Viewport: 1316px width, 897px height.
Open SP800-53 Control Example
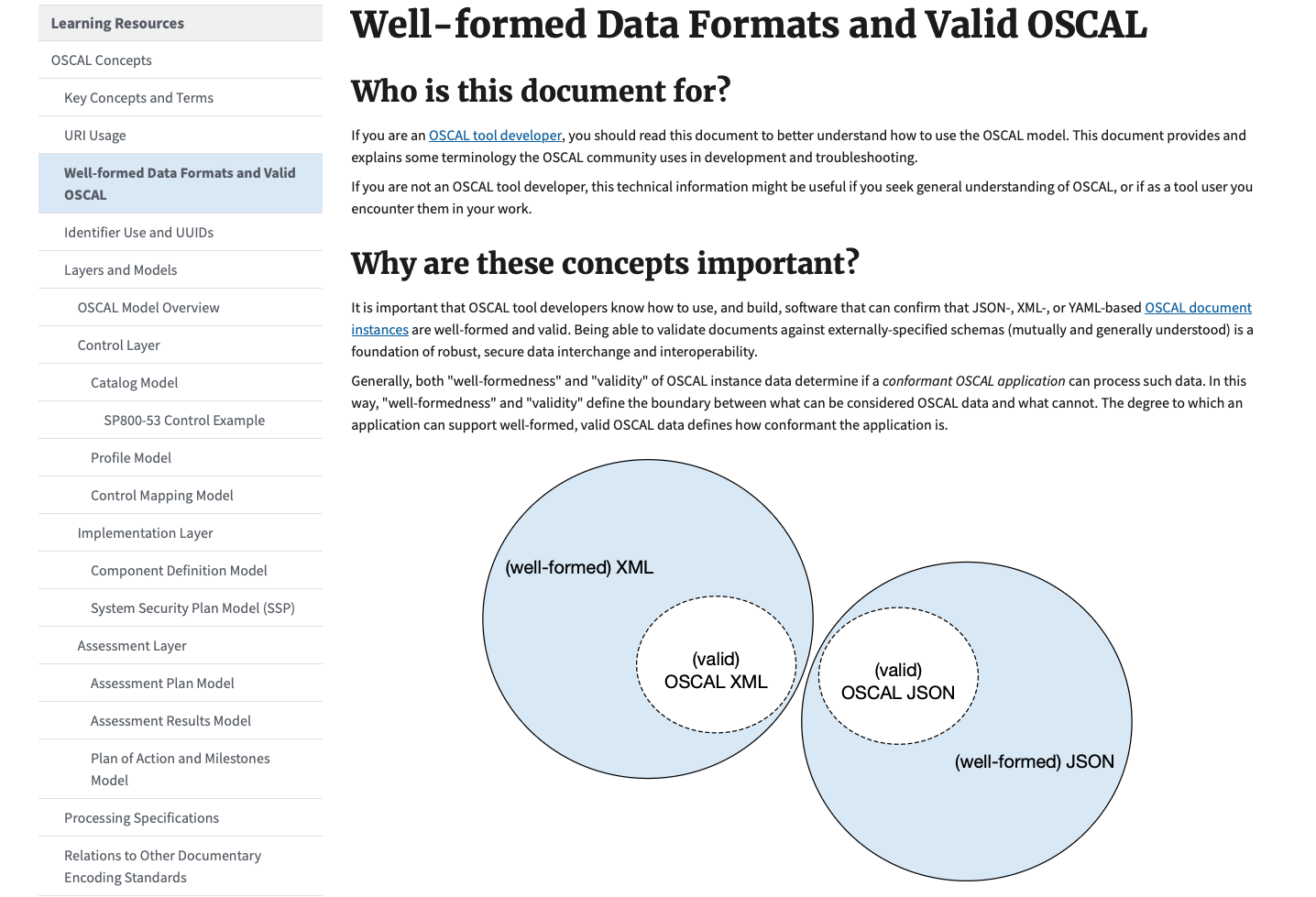pyautogui.click(x=184, y=421)
